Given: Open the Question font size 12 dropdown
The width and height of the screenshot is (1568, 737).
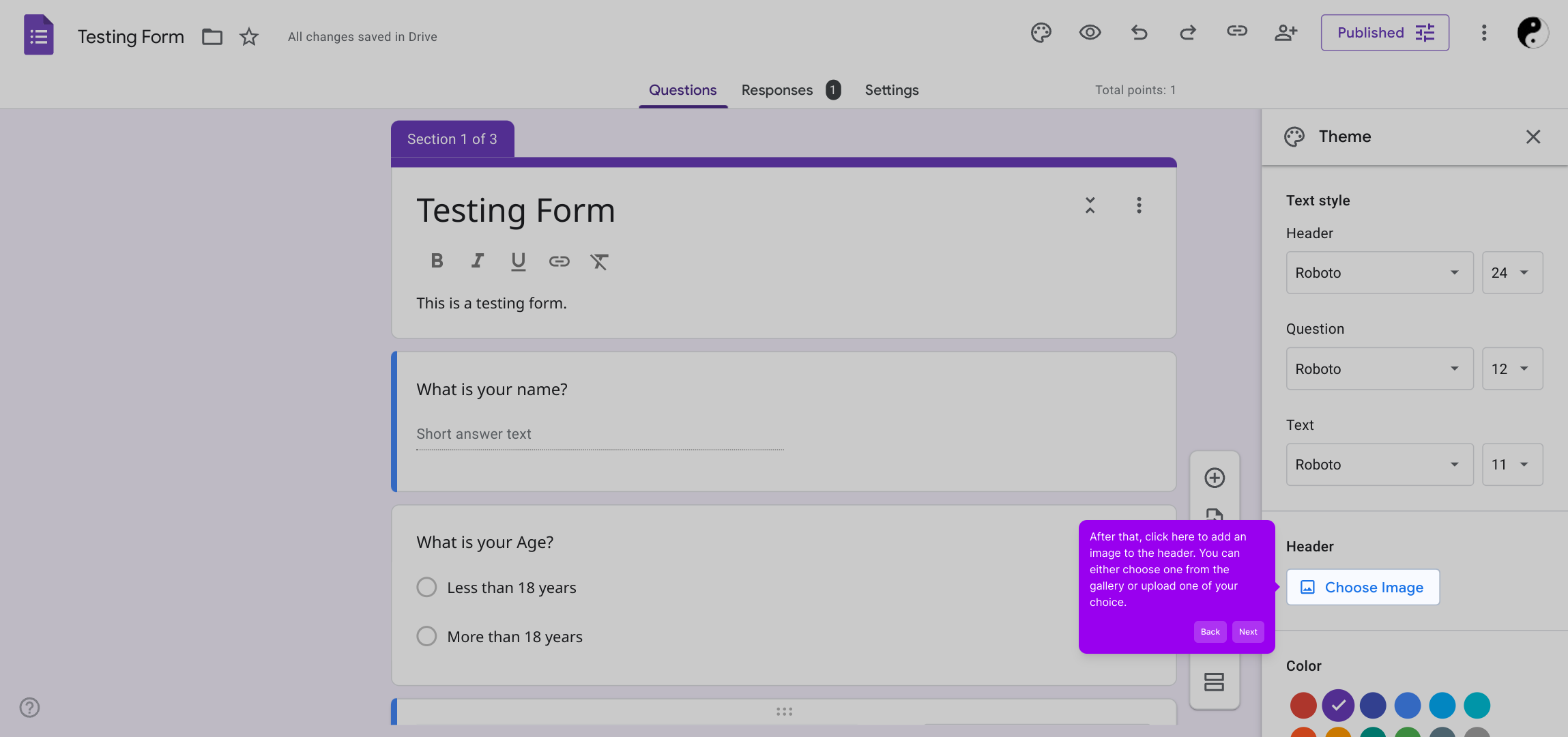Looking at the screenshot, I should (1512, 369).
